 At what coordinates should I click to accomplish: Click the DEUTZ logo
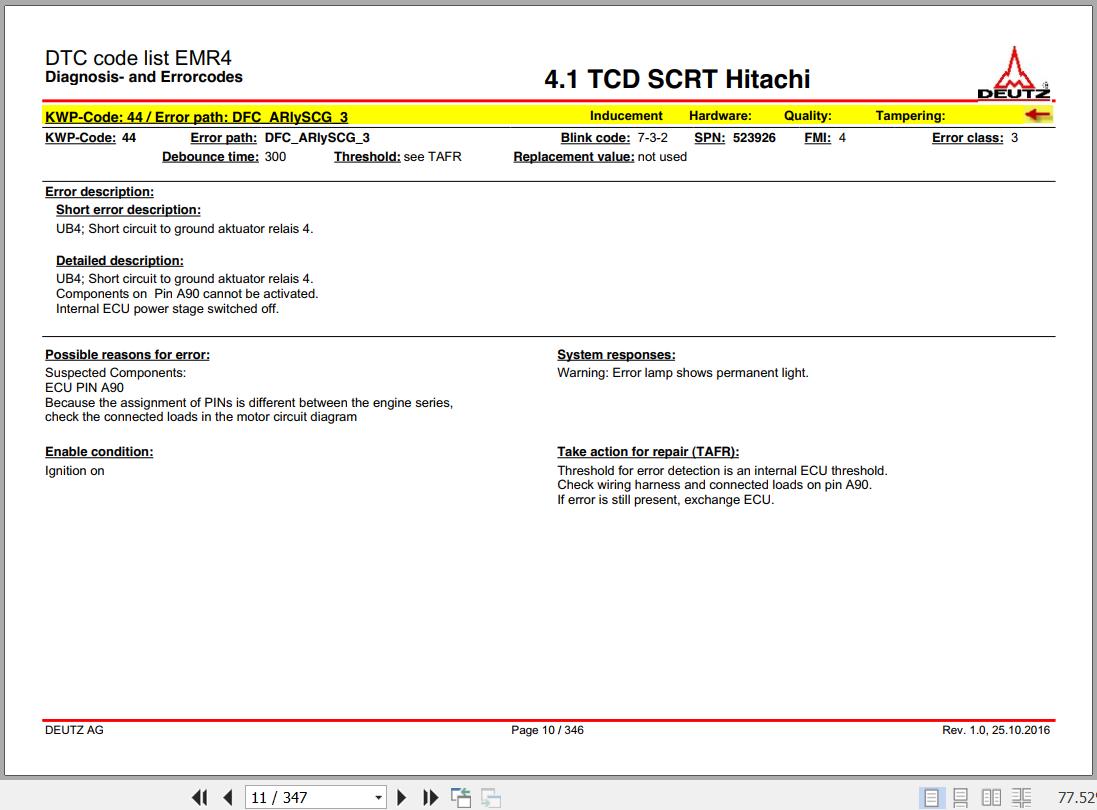pos(1014,73)
